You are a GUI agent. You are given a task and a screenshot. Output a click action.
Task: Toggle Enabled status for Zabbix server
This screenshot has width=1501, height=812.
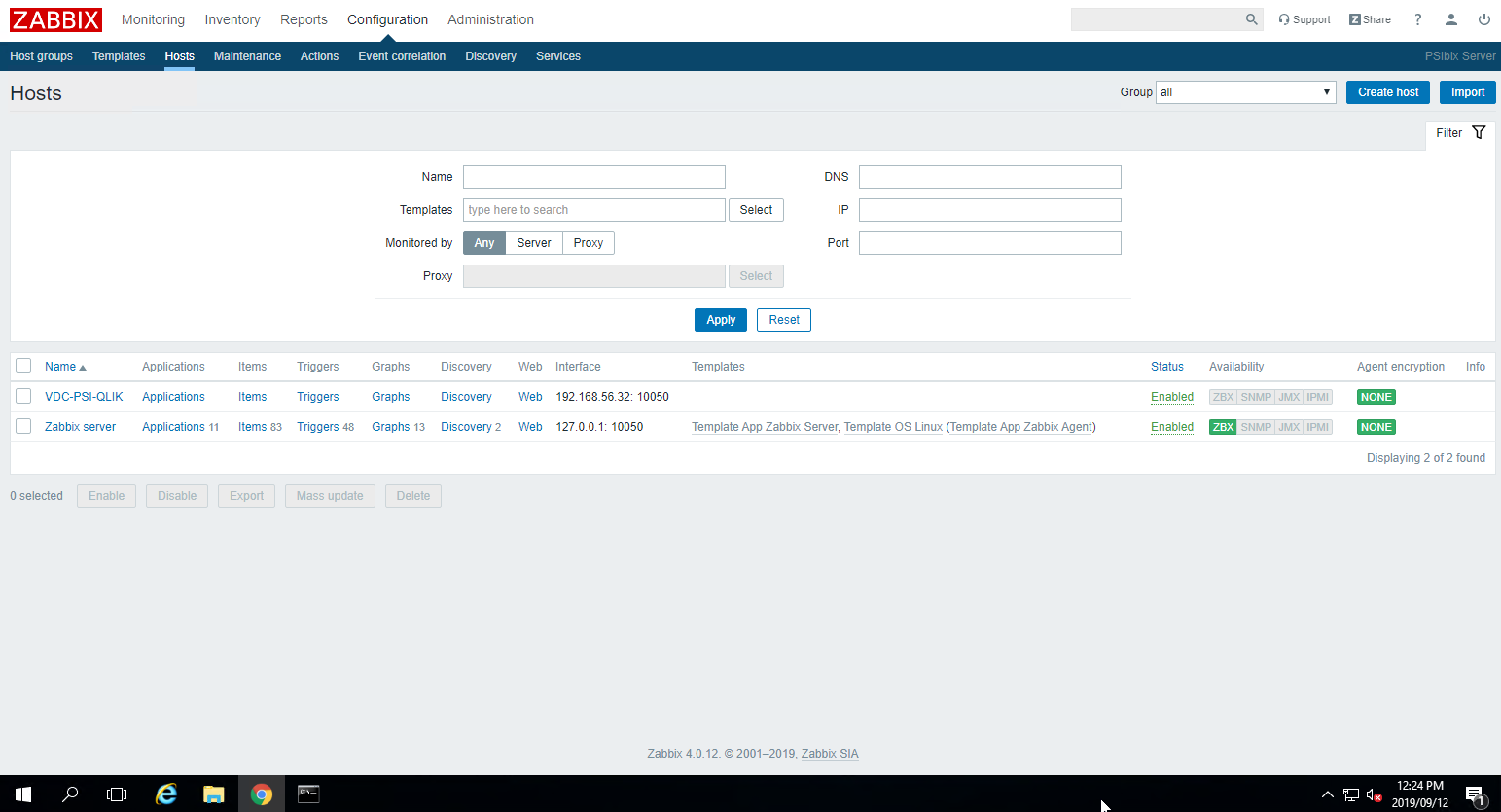pyautogui.click(x=1172, y=427)
